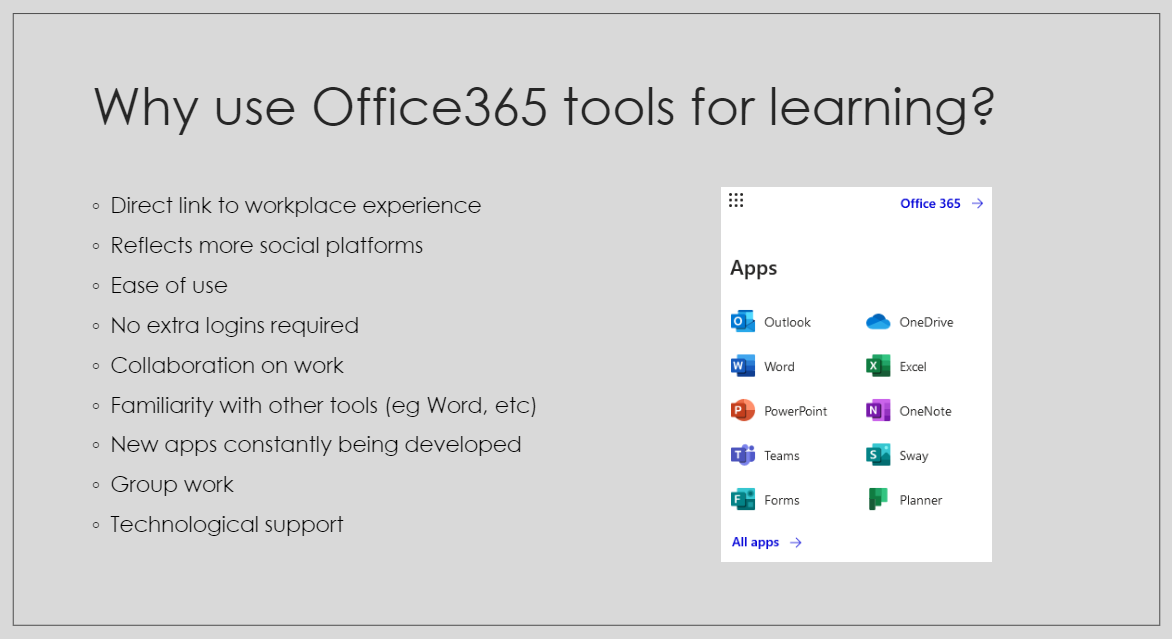Click the Sway app icon

click(x=878, y=455)
